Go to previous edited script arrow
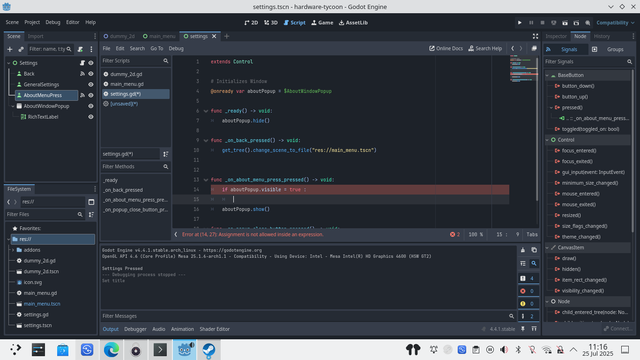 (513, 49)
